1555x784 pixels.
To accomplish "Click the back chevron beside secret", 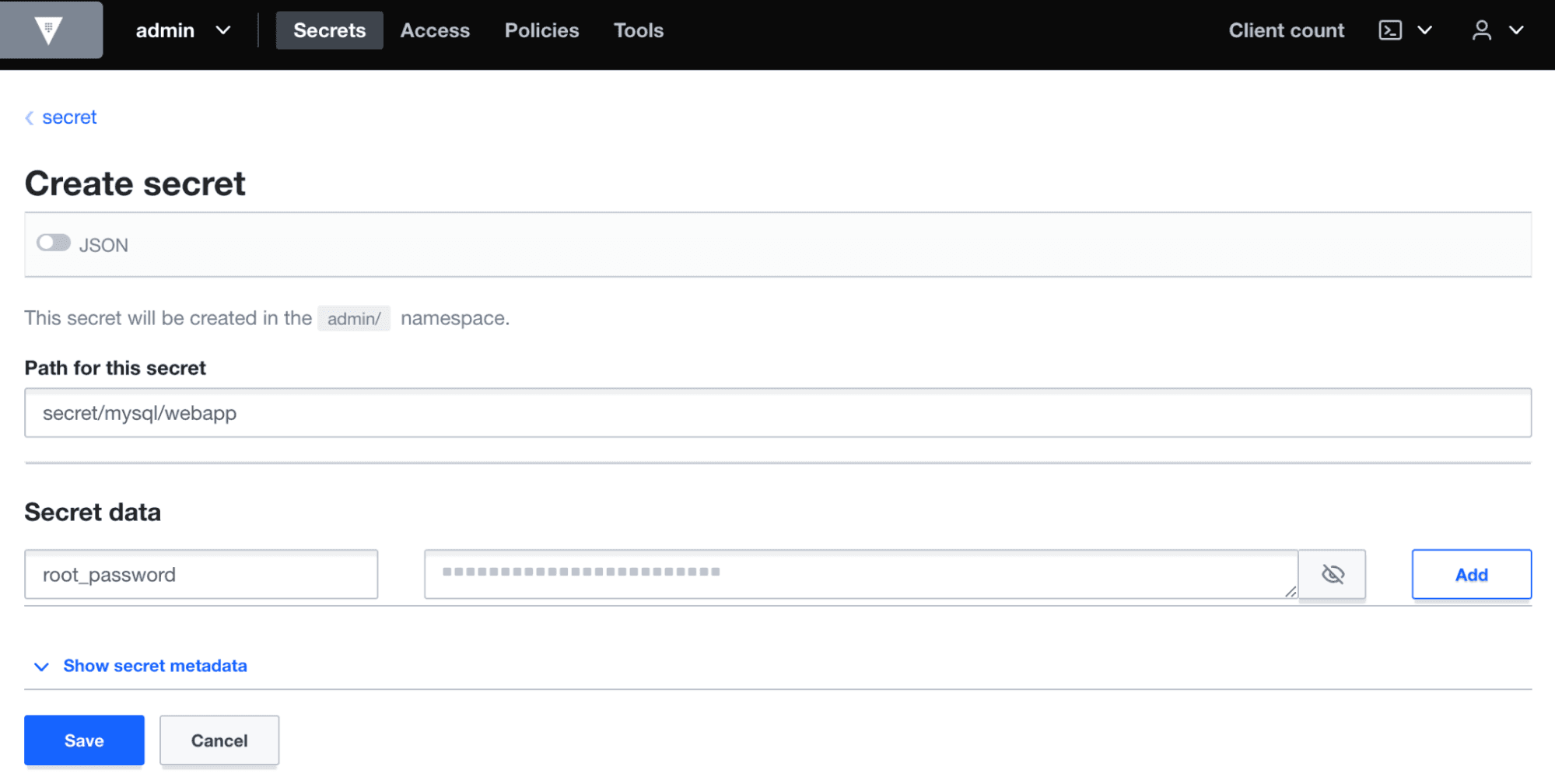I will click(30, 117).
